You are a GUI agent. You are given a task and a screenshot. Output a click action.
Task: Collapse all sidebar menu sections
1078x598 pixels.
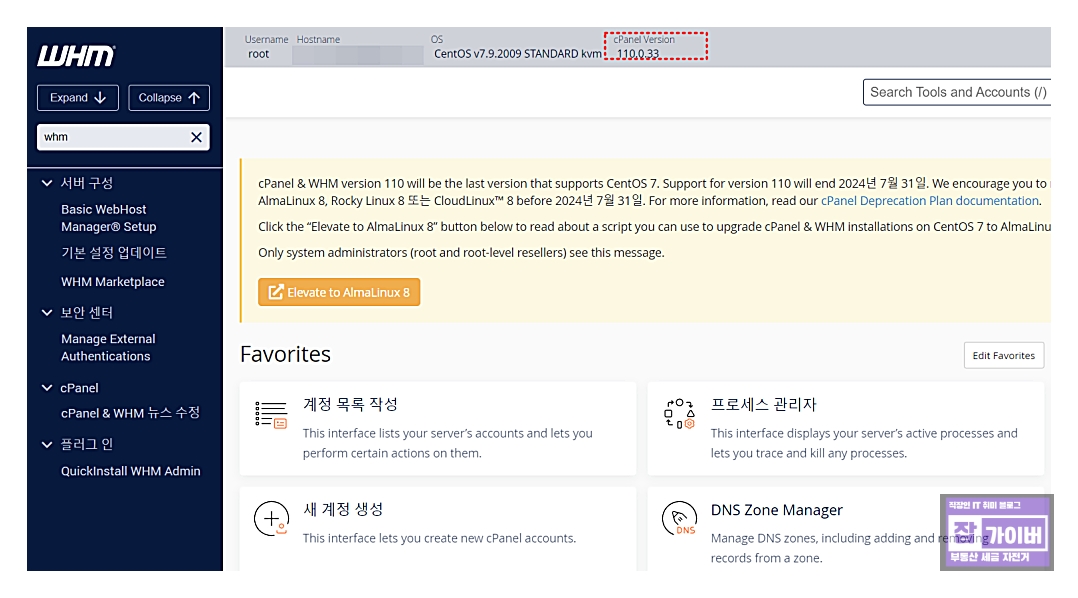[x=169, y=98]
